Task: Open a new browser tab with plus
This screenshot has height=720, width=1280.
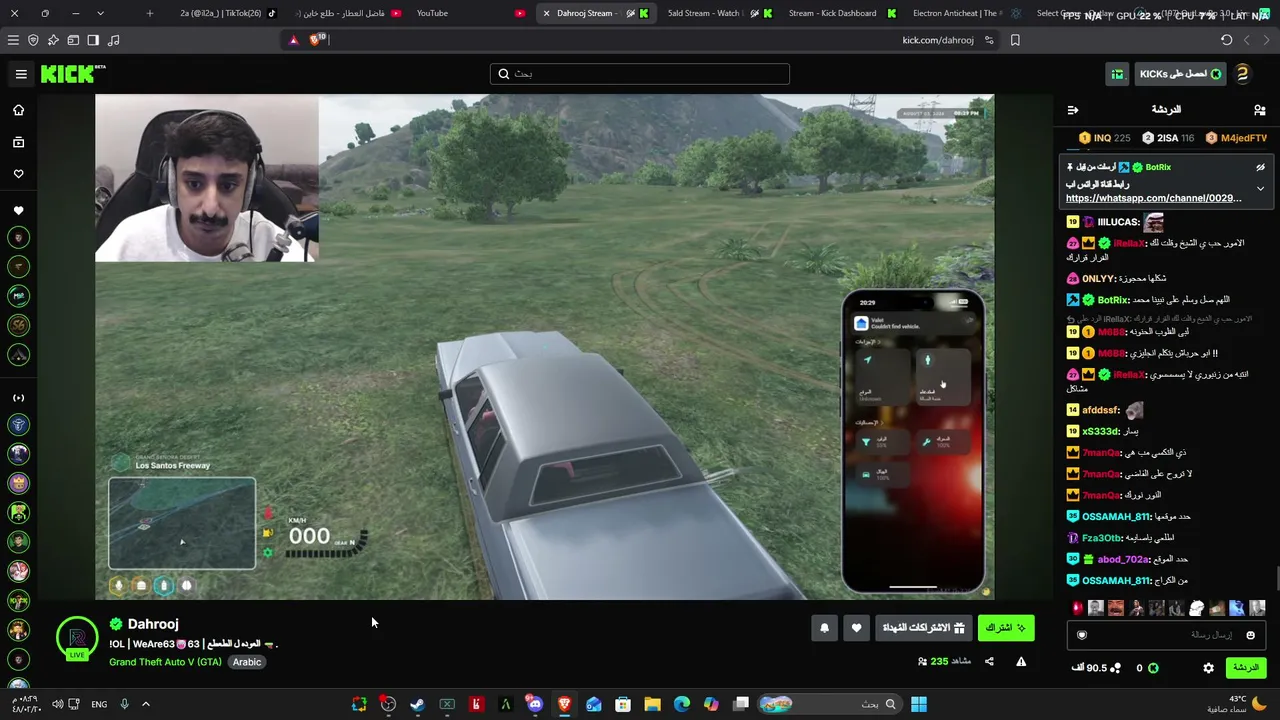Action: point(149,13)
